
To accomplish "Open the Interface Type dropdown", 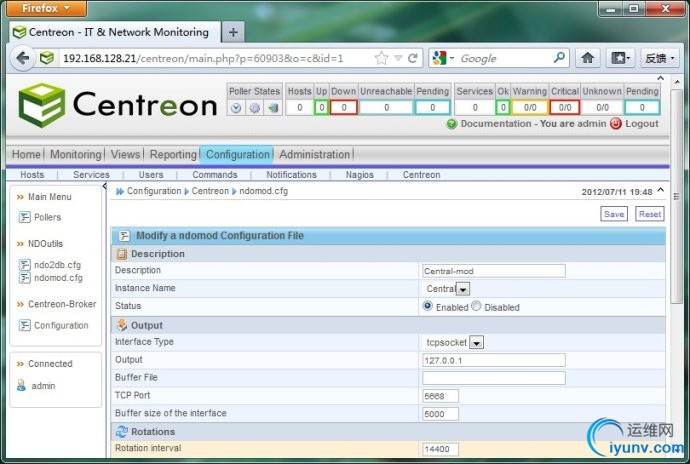I will [x=476, y=342].
